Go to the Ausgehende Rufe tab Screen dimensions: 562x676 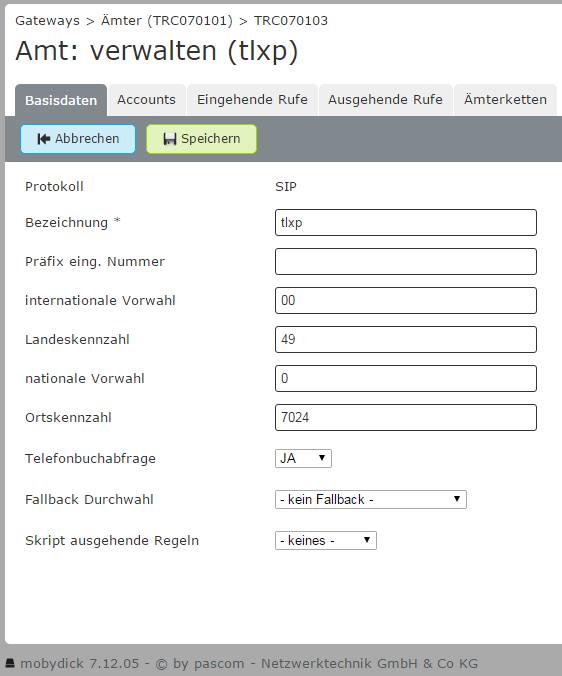385,100
